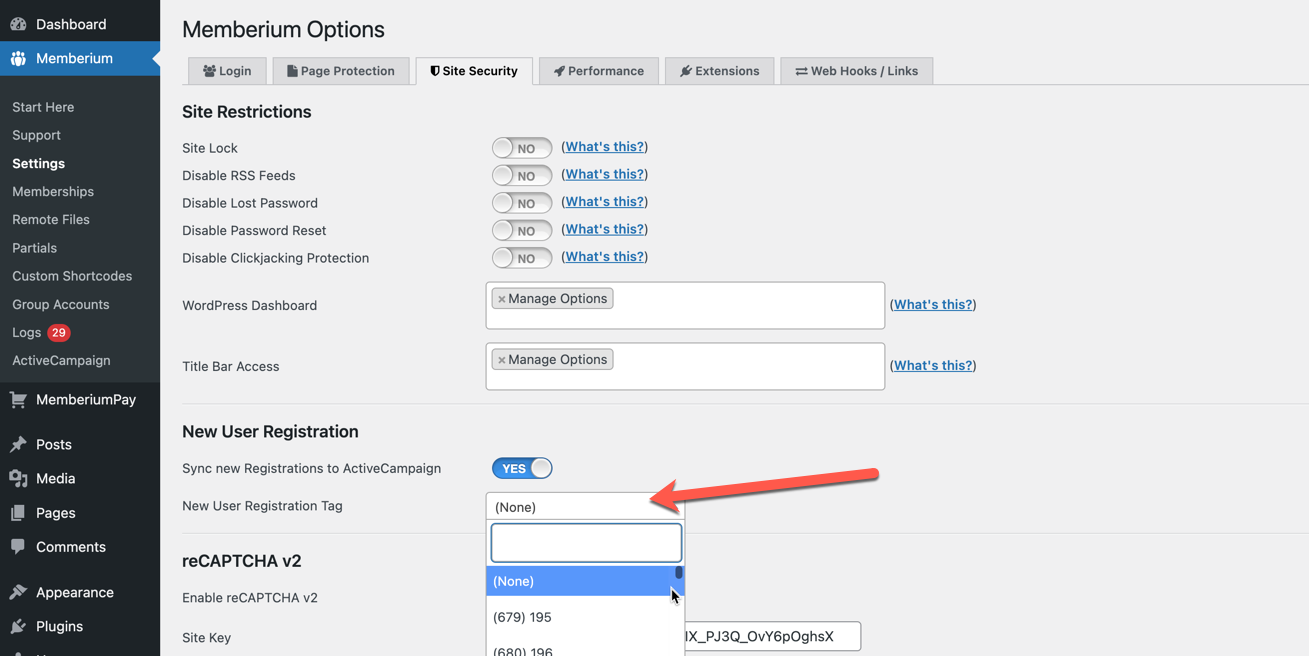Turn off Sync new Registrations toggle
This screenshot has width=1309, height=656.
[x=522, y=468]
